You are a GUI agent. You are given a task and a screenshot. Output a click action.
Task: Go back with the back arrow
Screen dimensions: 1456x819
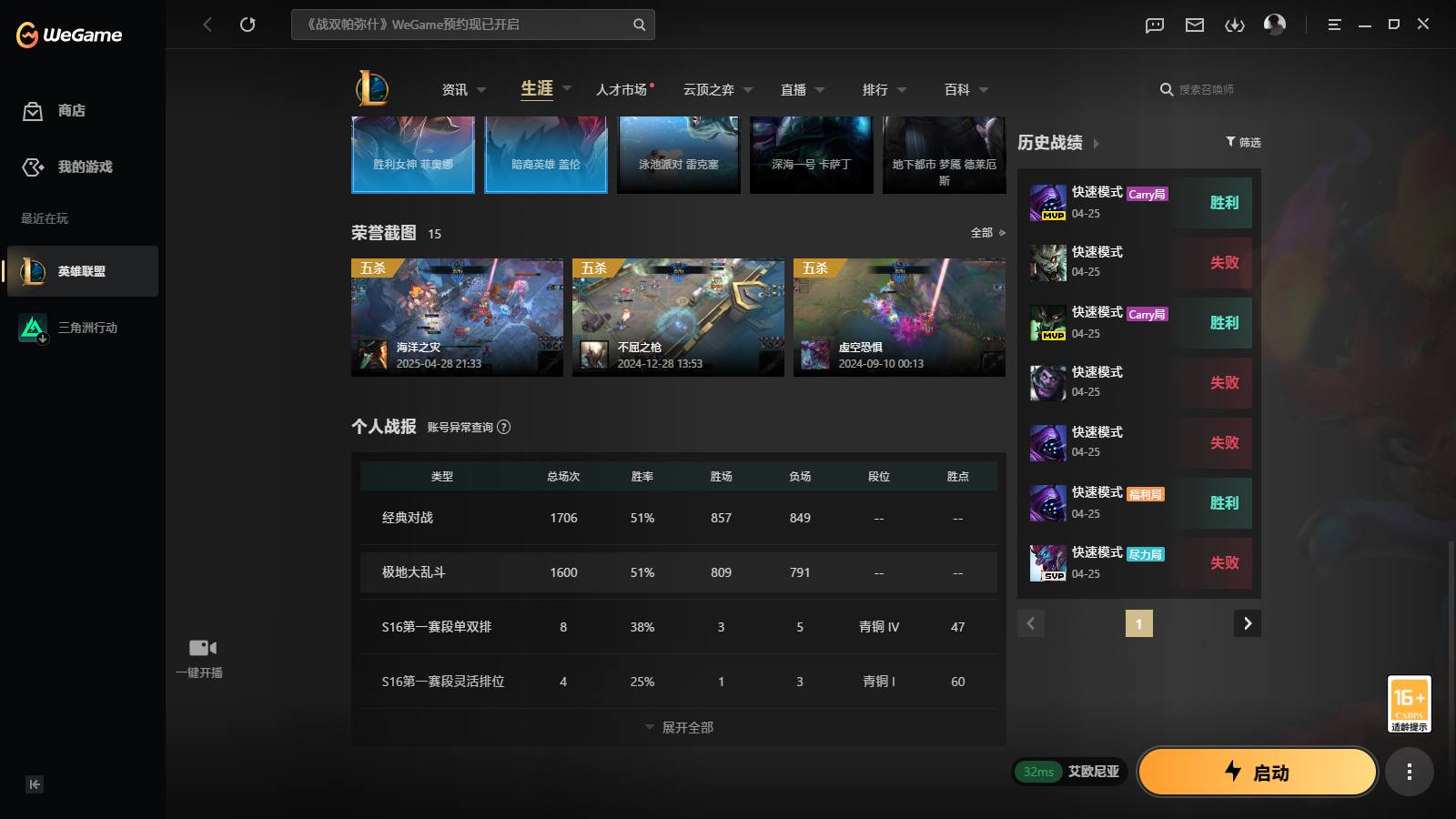(x=207, y=25)
